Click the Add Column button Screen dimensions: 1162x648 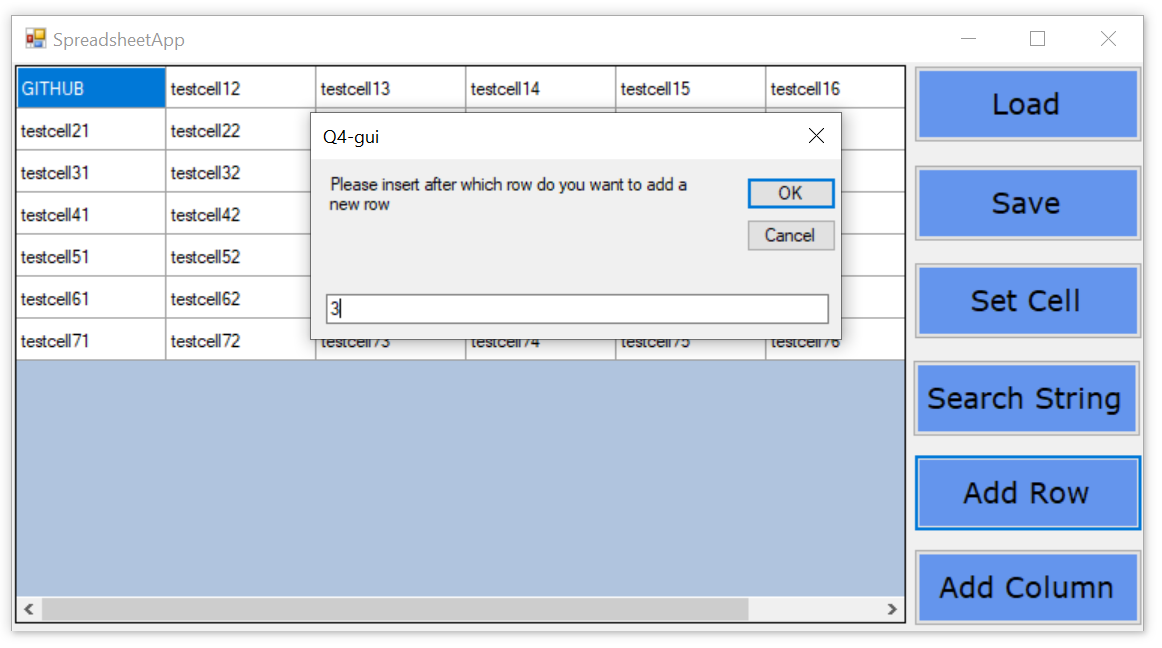click(1027, 587)
